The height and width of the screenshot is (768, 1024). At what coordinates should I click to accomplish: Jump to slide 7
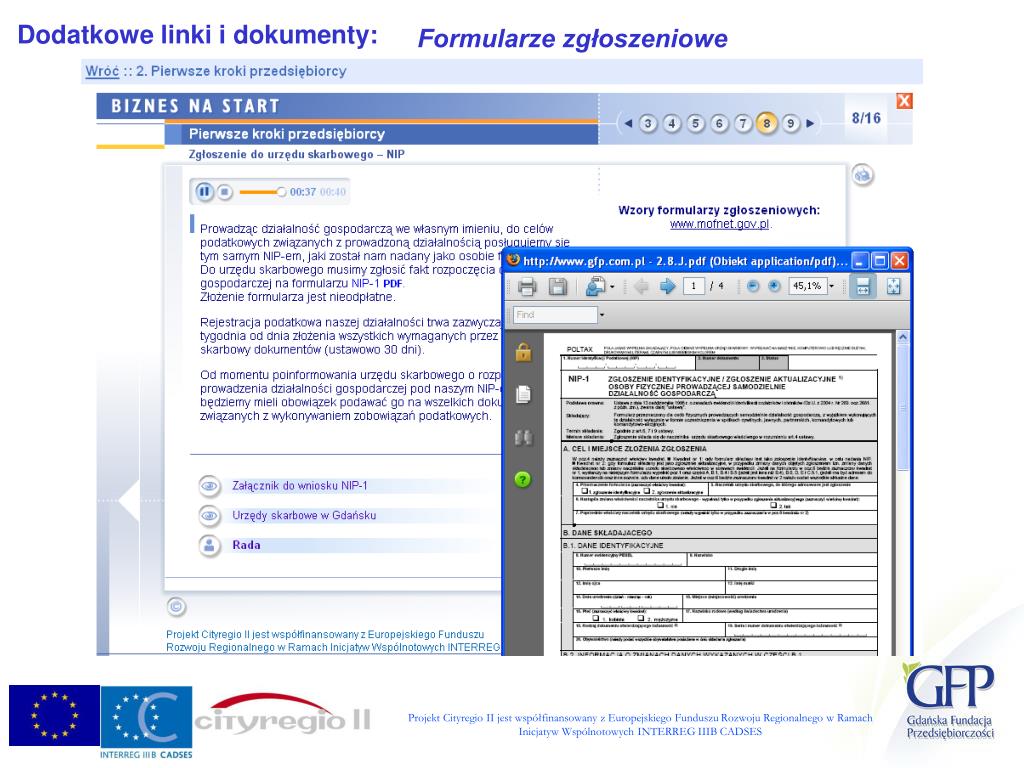pos(743,123)
